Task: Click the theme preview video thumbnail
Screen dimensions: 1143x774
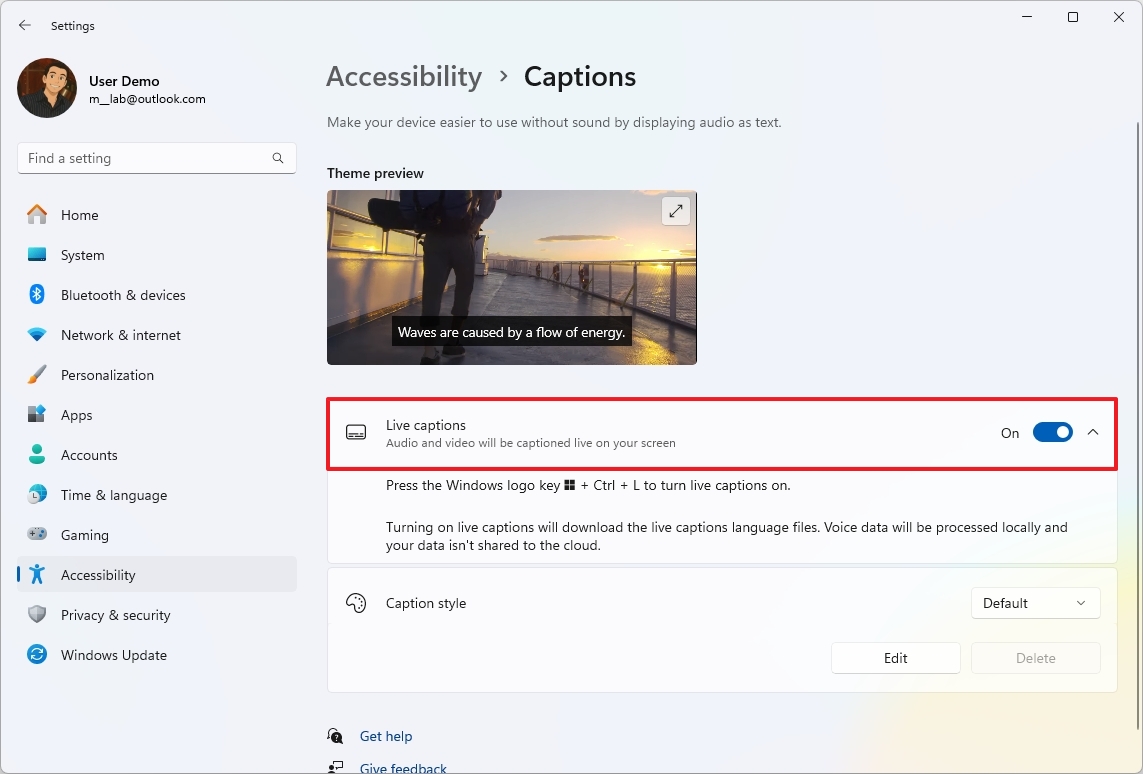Action: 511,278
